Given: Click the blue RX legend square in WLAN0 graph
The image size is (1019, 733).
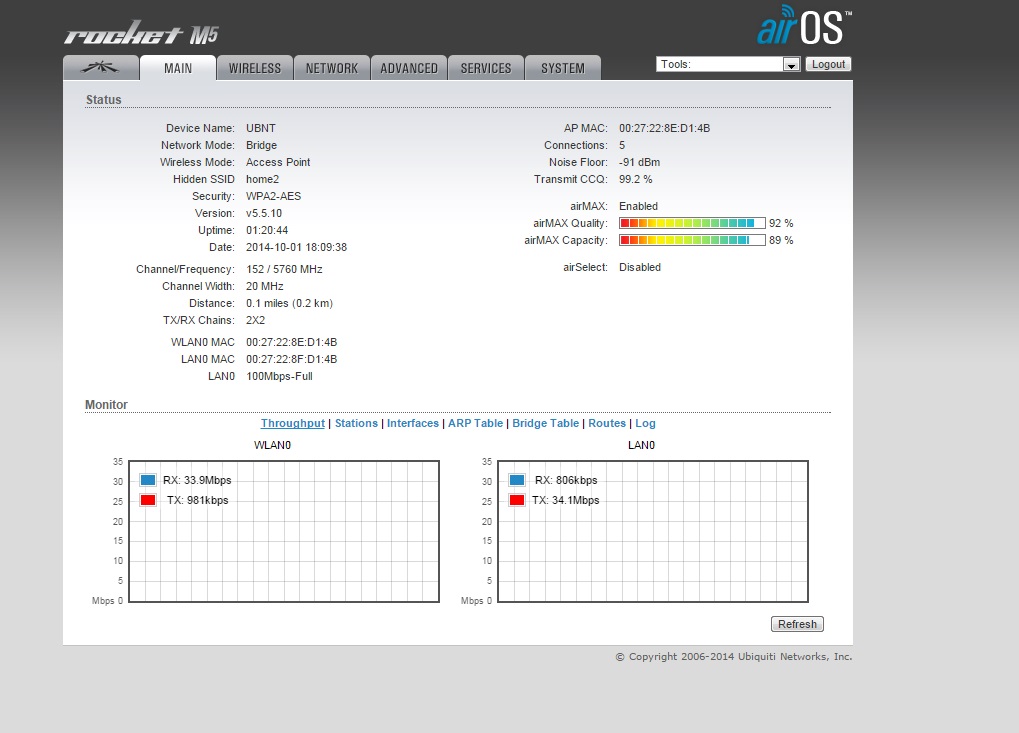Looking at the screenshot, I should tap(148, 480).
